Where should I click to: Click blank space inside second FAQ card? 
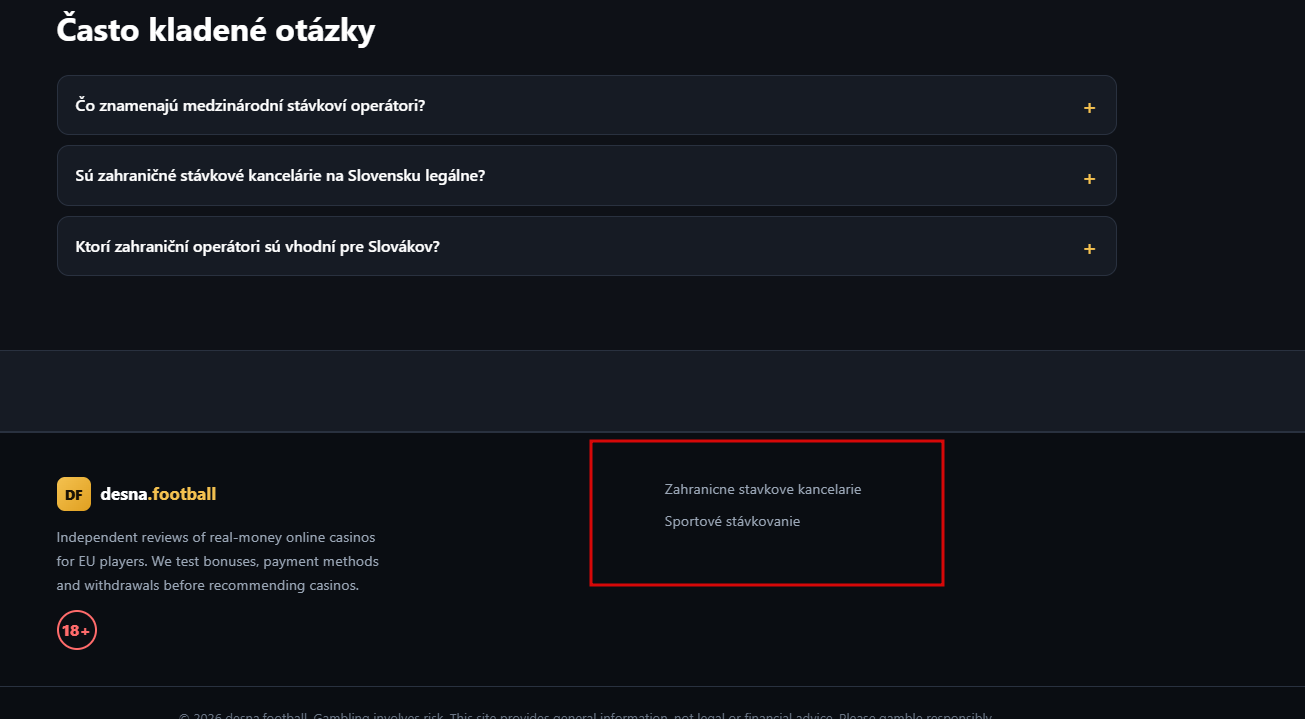click(780, 176)
